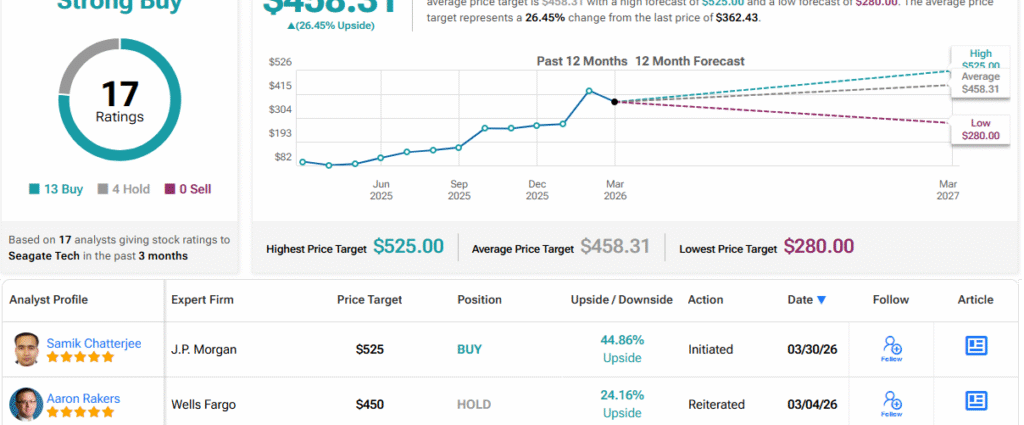Screen dimensions: 1024x425
Task: Click the 17 Ratings donut chart
Action: [x=120, y=101]
